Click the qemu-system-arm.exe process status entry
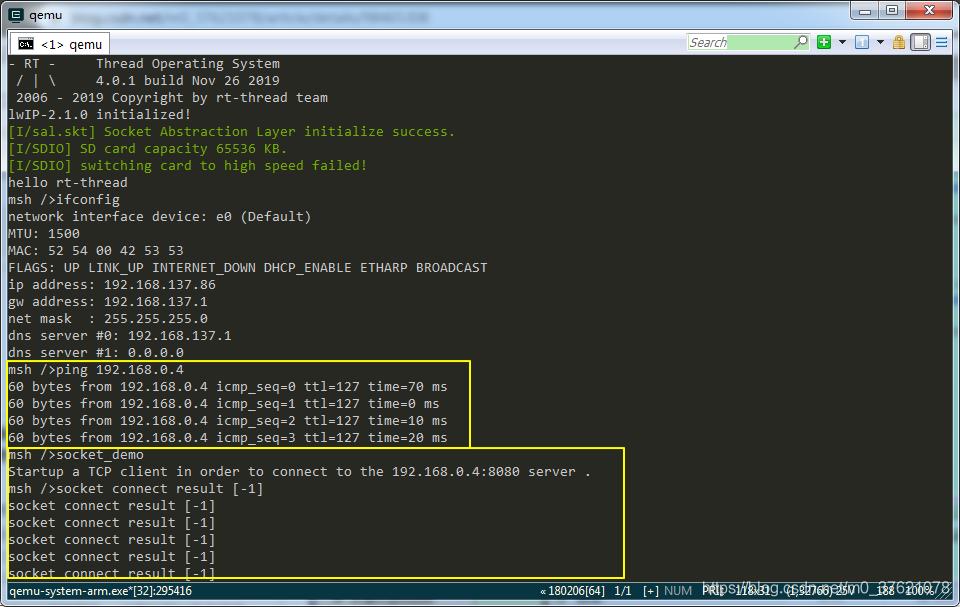This screenshot has width=960, height=607. 100,591
